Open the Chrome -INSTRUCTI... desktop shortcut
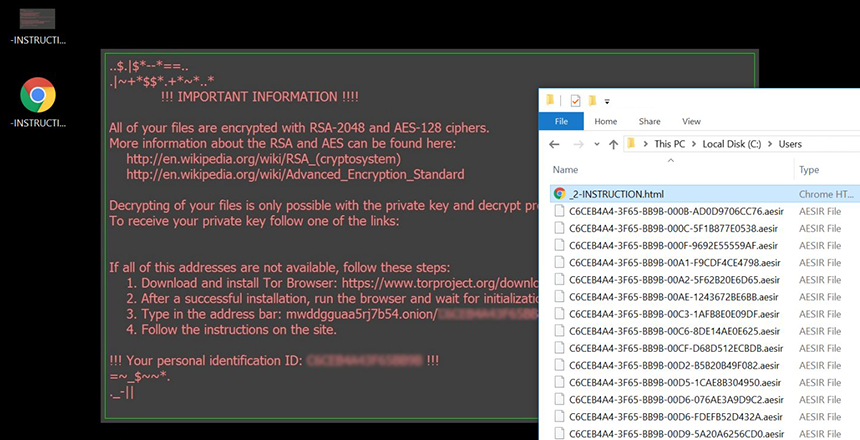860x440 pixels. pyautogui.click(x=37, y=96)
